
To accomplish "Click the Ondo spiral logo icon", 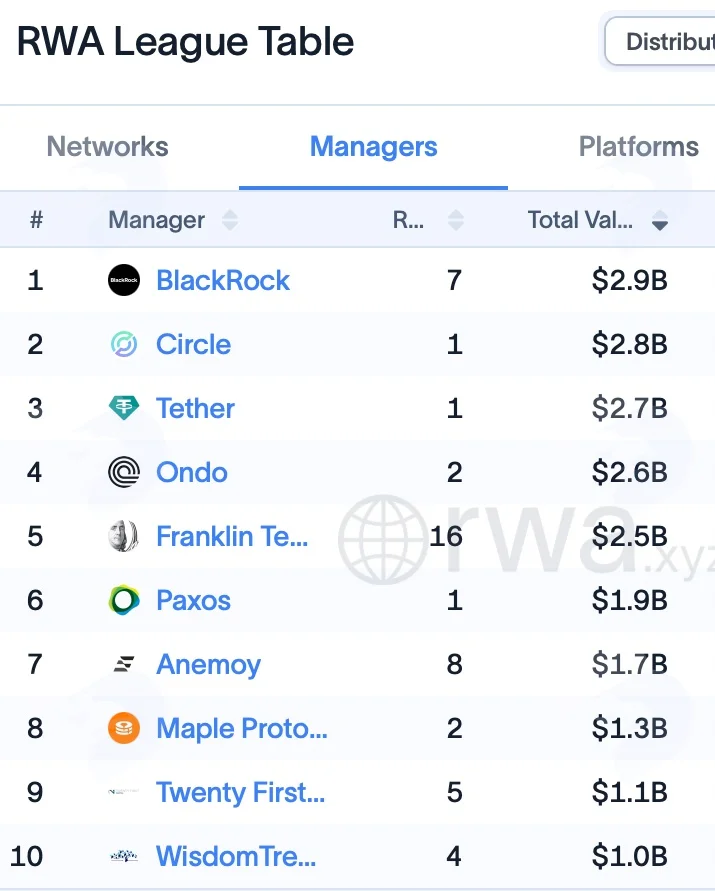I will coord(124,472).
